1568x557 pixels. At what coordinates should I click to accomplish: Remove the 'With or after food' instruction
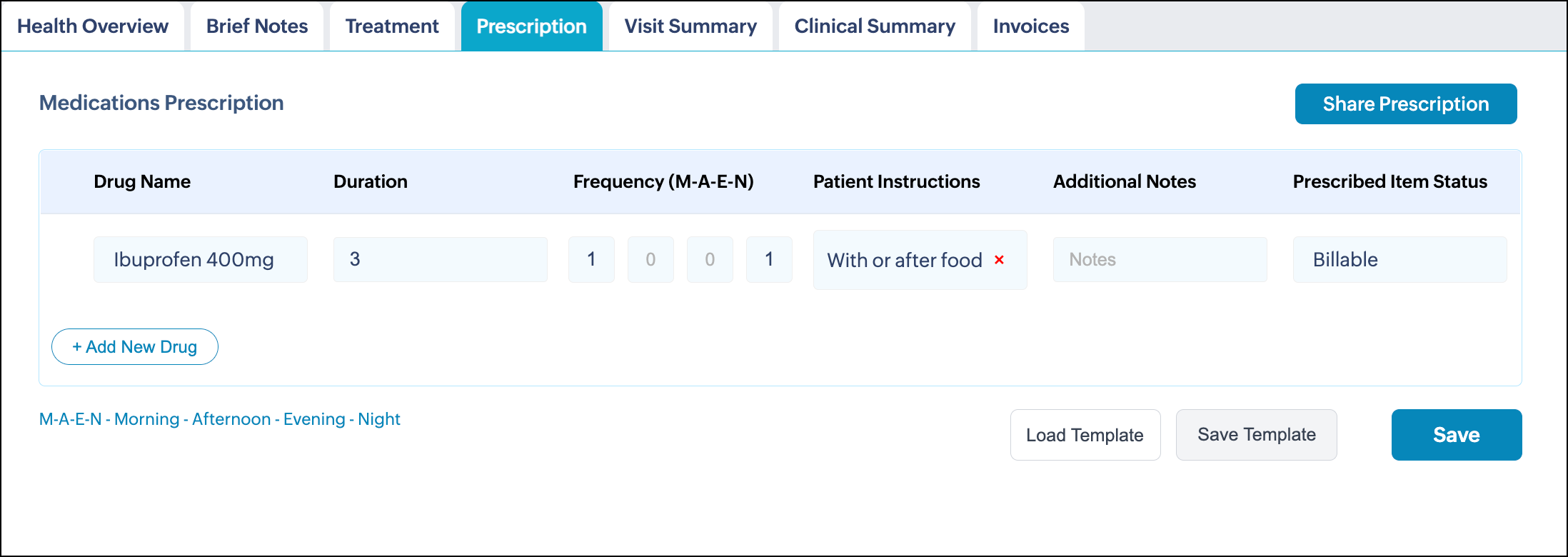1000,260
